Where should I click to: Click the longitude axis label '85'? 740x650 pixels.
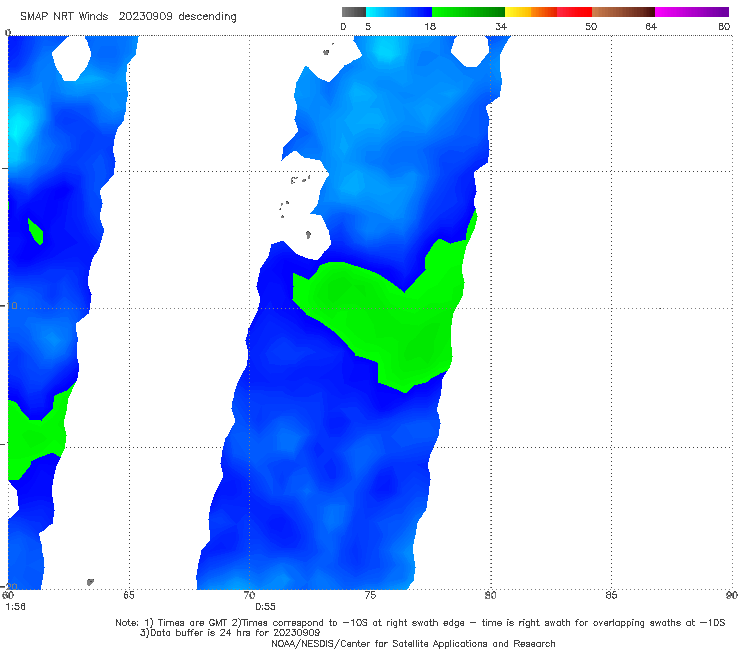tap(611, 595)
